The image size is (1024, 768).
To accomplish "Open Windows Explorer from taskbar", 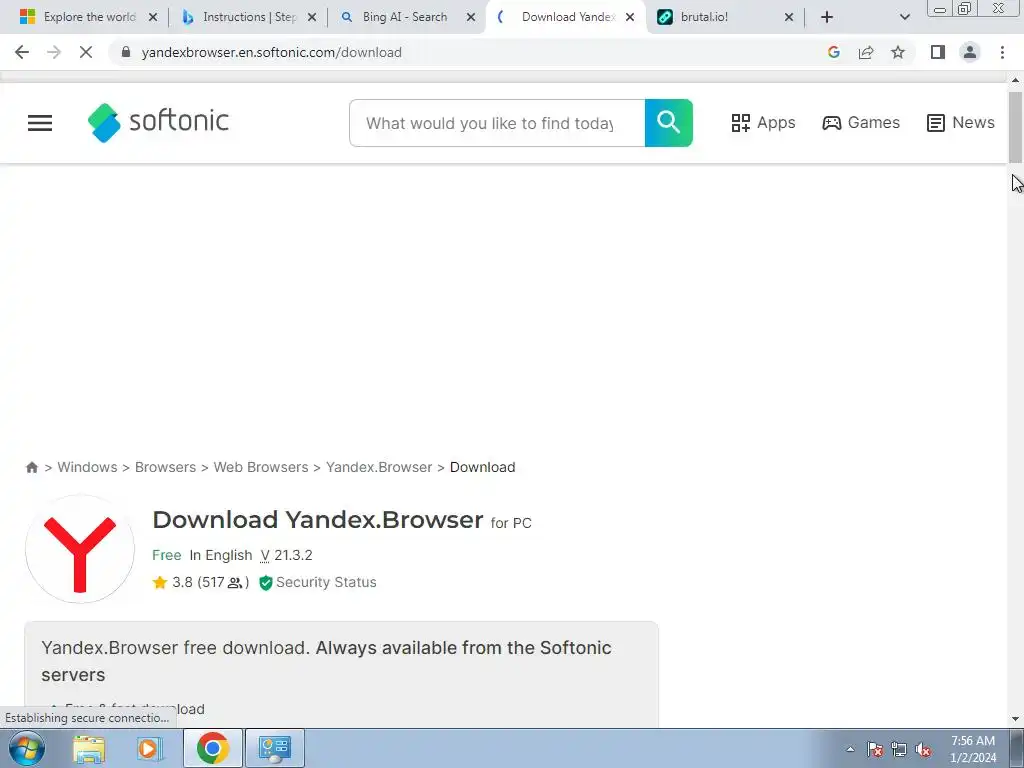I will click(x=89, y=748).
